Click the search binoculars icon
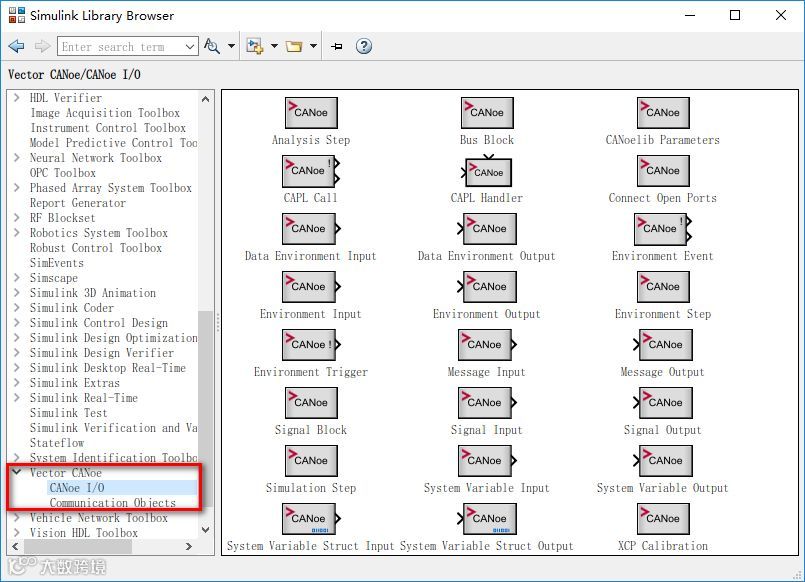805x582 pixels. 212,46
